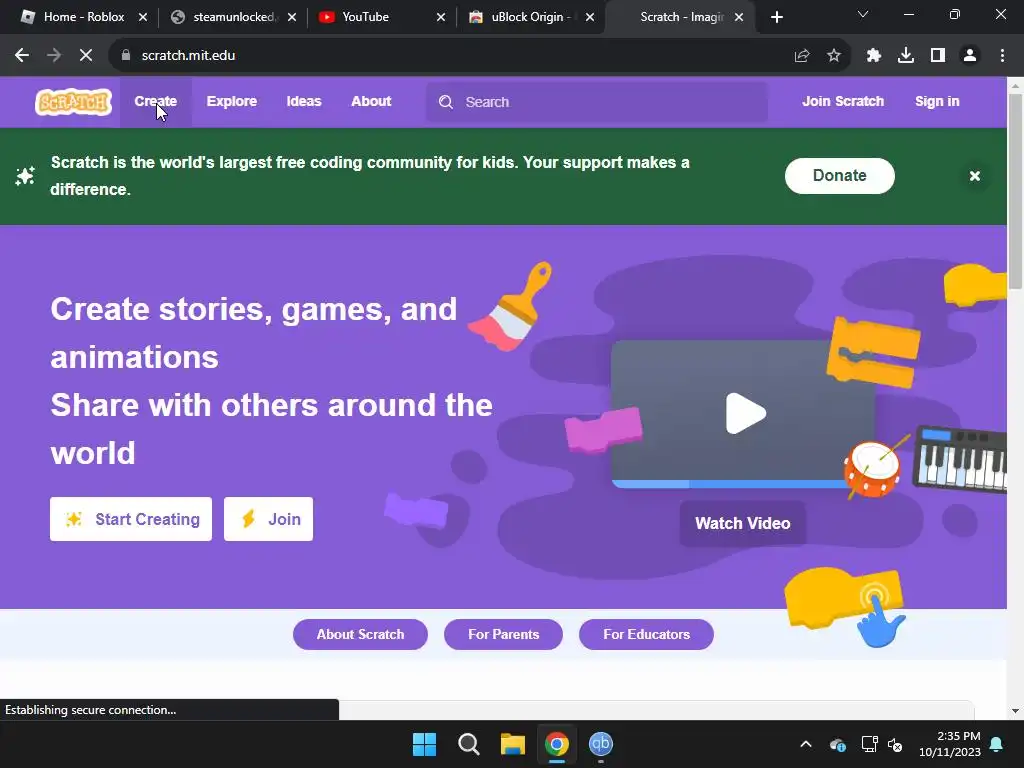Open the OneDrive cloud tray icon
This screenshot has width=1024, height=768.
(x=838, y=744)
